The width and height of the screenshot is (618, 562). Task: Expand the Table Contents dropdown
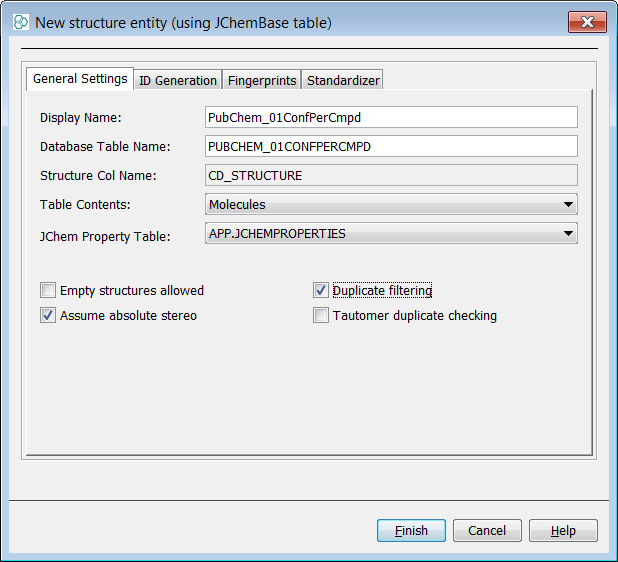[x=390, y=205]
